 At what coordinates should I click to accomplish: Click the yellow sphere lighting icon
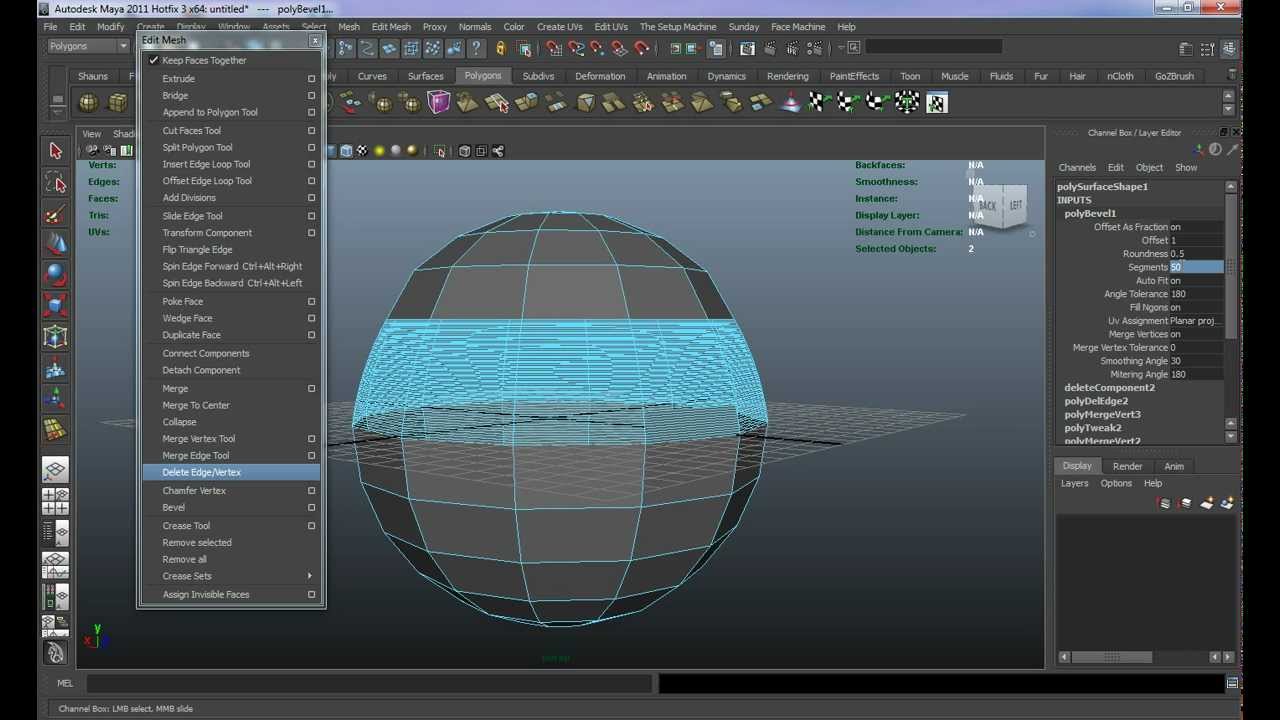click(379, 151)
